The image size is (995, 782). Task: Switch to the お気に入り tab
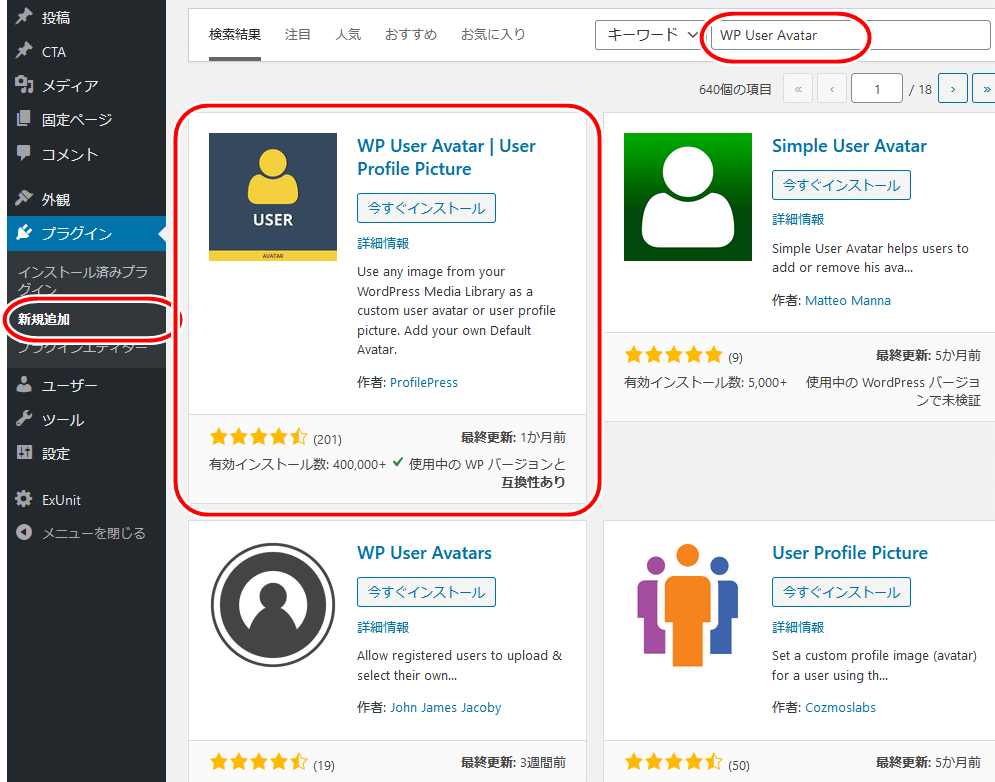[493, 34]
